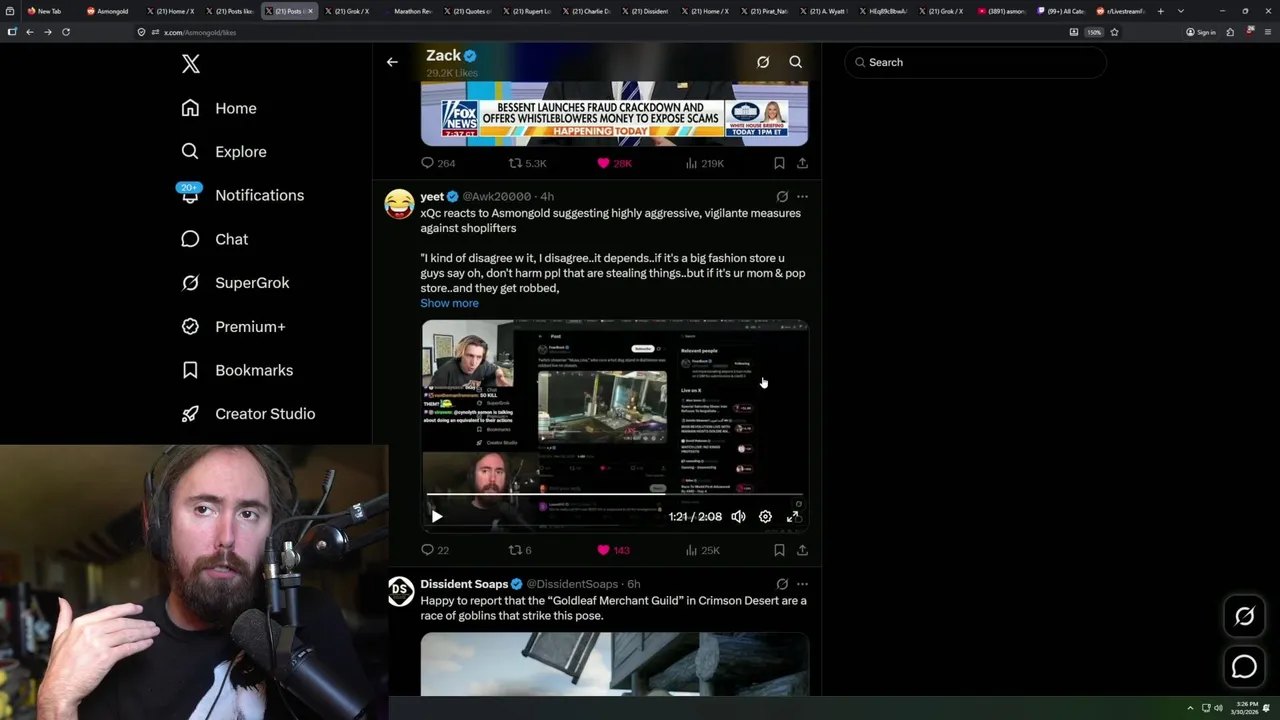The image size is (1280, 720).
Task: Toggle bookmark on the Fox News post
Action: tap(779, 163)
